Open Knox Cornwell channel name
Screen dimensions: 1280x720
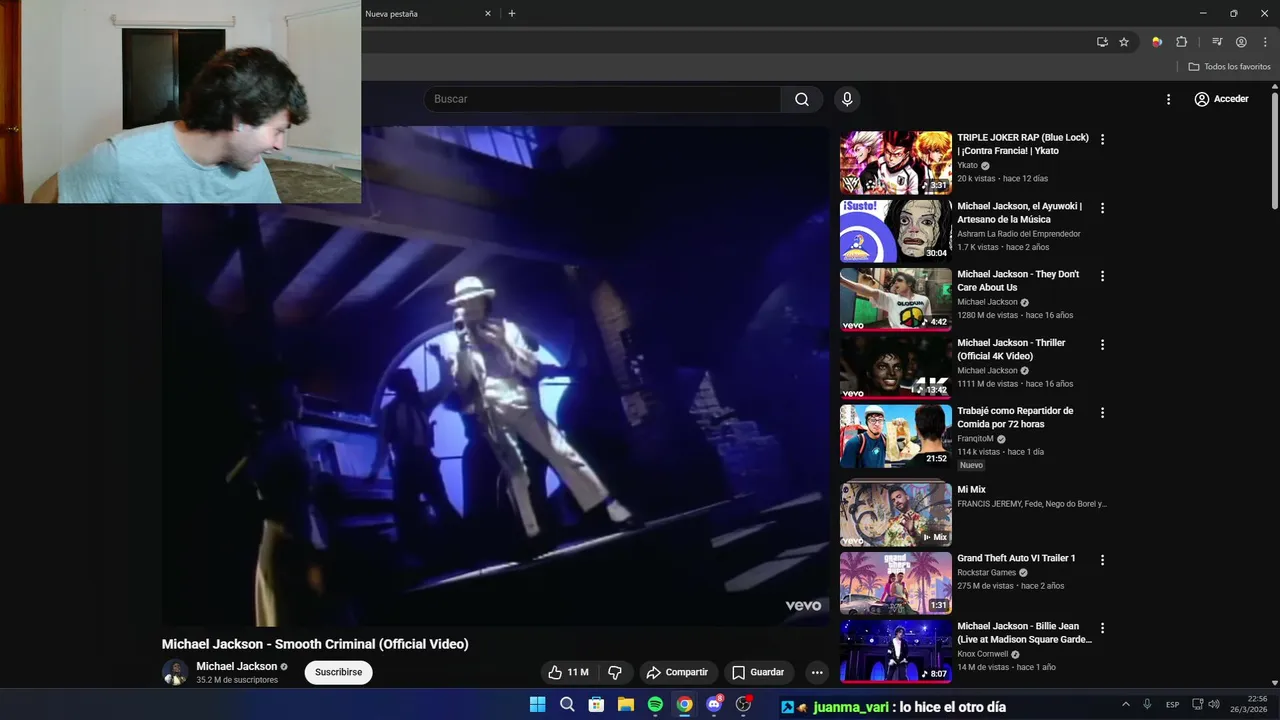point(982,654)
